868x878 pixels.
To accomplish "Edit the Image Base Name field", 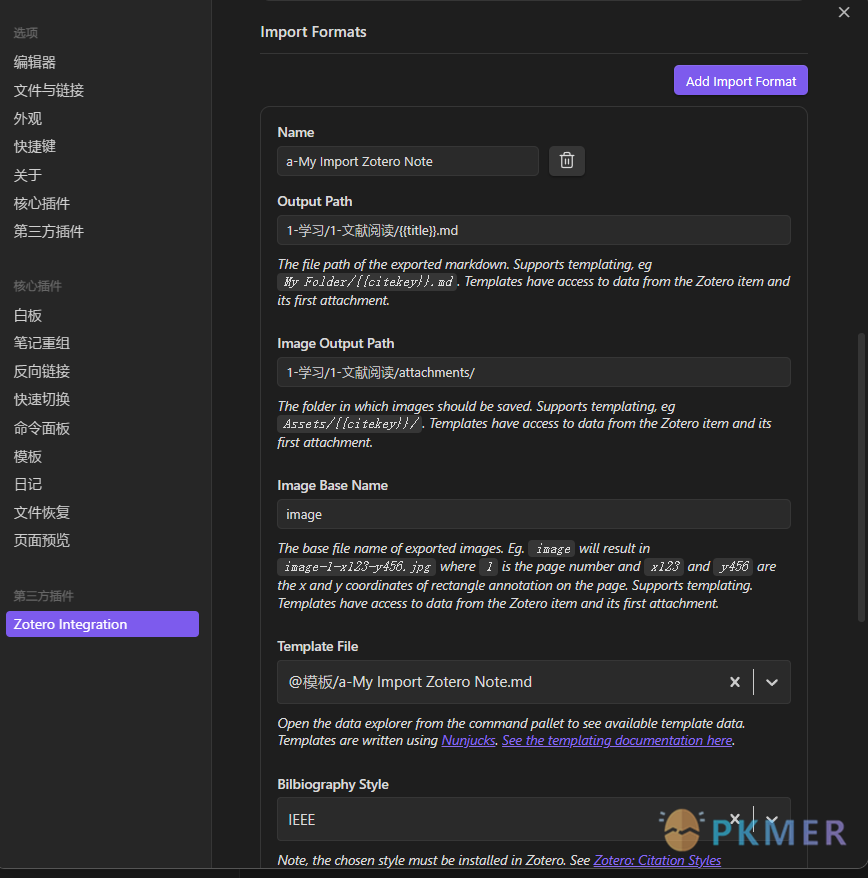I will [534, 514].
